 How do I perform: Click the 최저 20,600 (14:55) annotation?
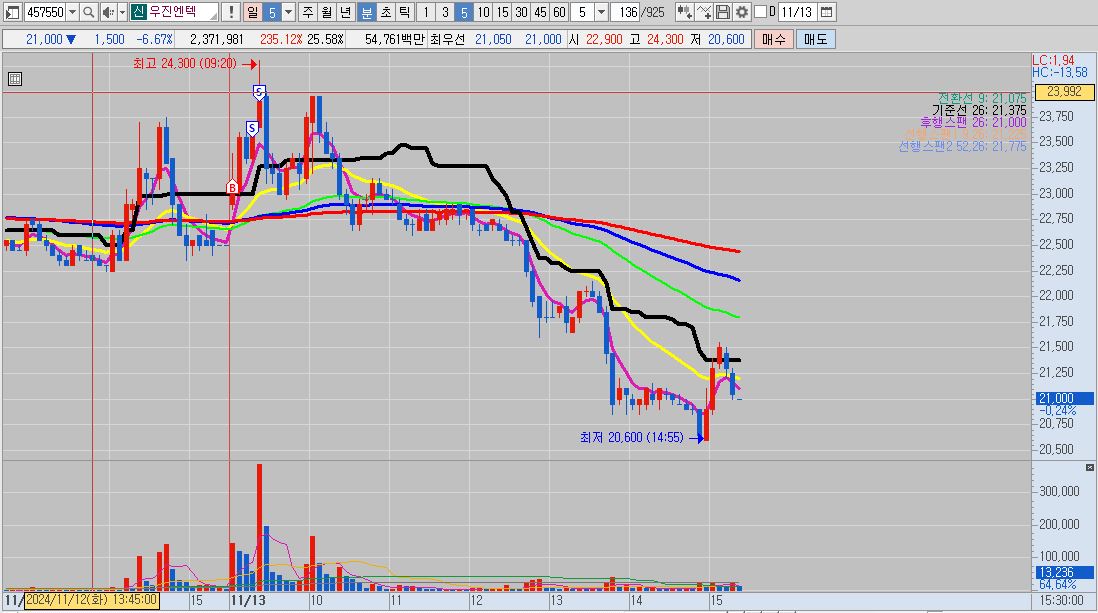tap(632, 438)
